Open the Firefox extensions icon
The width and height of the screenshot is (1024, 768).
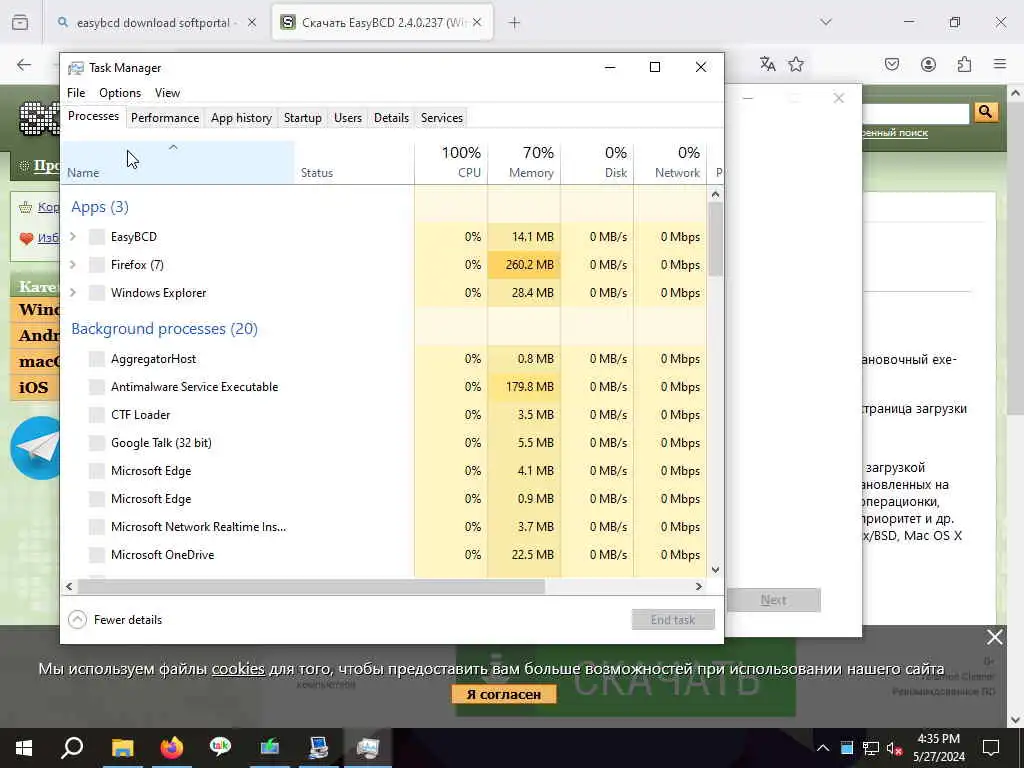[x=964, y=64]
